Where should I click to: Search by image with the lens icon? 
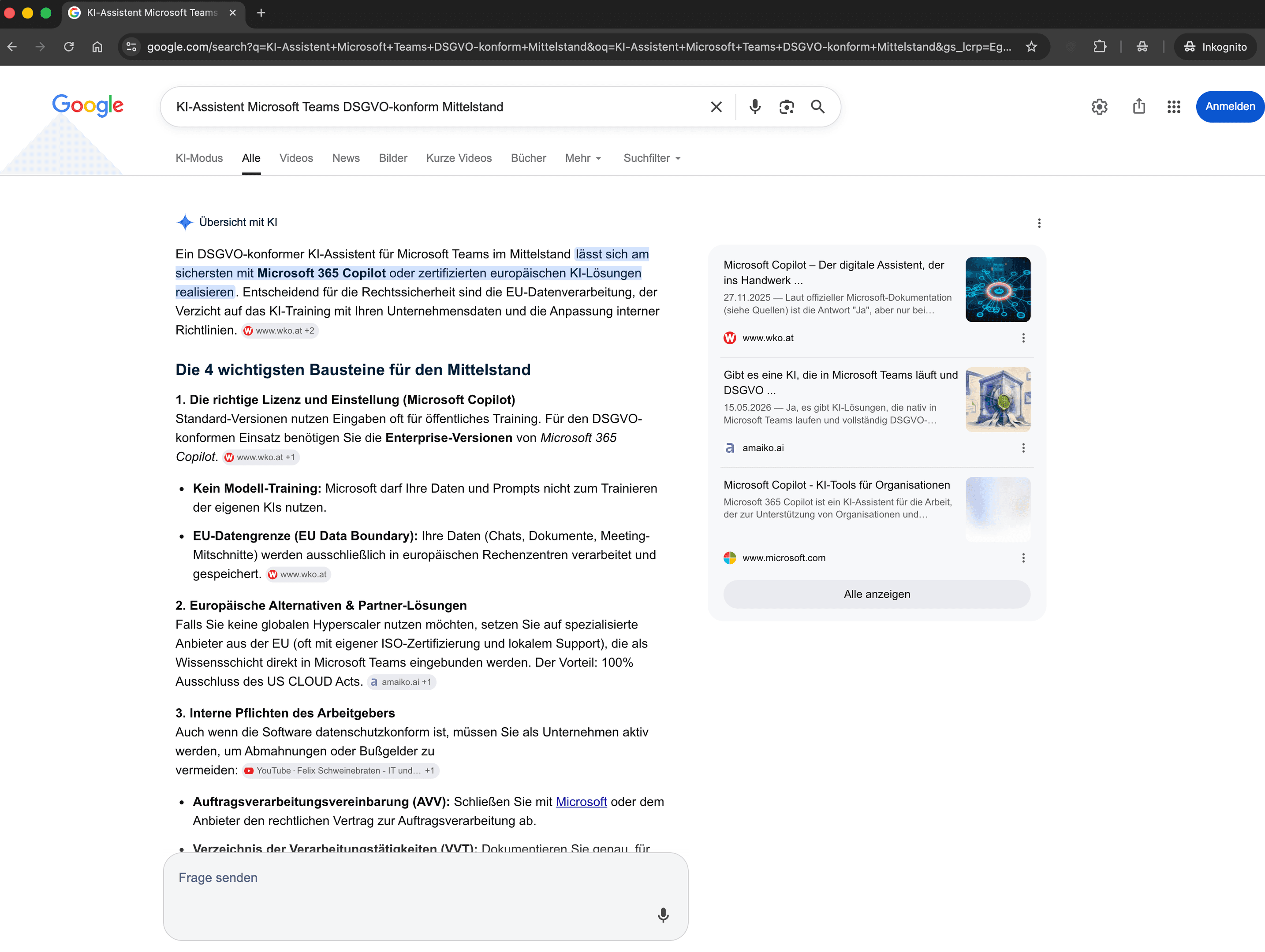tap(786, 107)
